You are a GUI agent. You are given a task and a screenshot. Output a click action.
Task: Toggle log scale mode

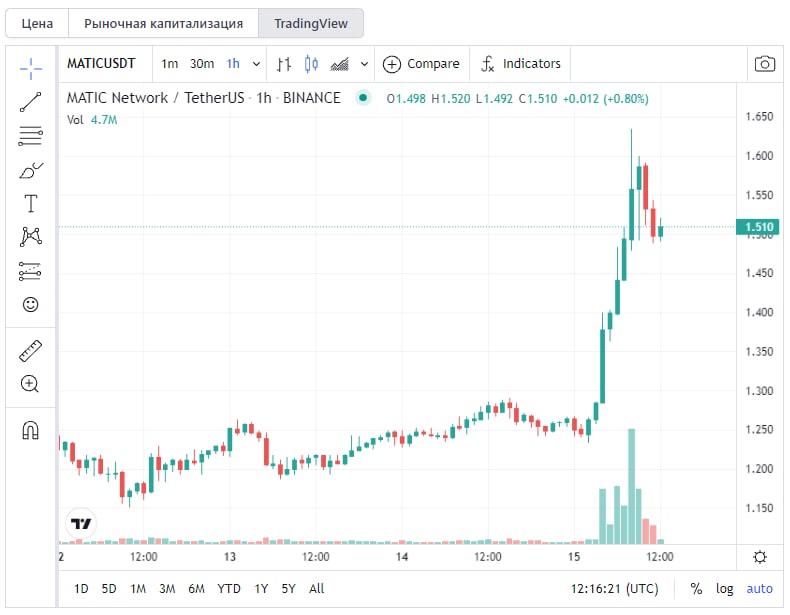(x=725, y=588)
